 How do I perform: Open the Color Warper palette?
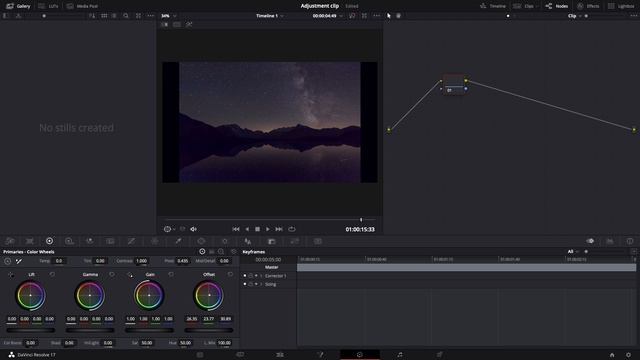(155, 241)
